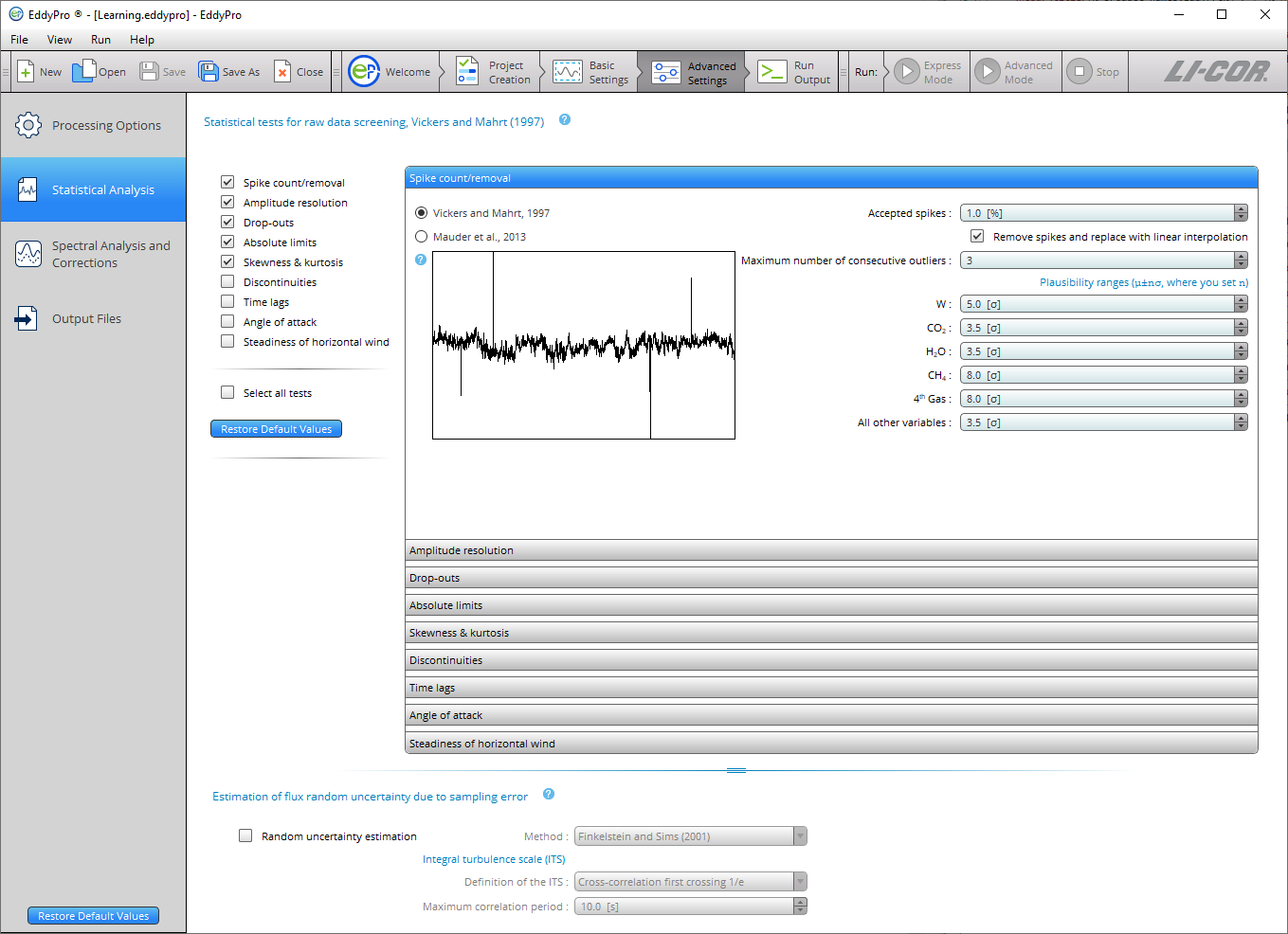The image size is (1288, 934).
Task: Click sidebar Restore Default Values button
Action: pos(93,916)
